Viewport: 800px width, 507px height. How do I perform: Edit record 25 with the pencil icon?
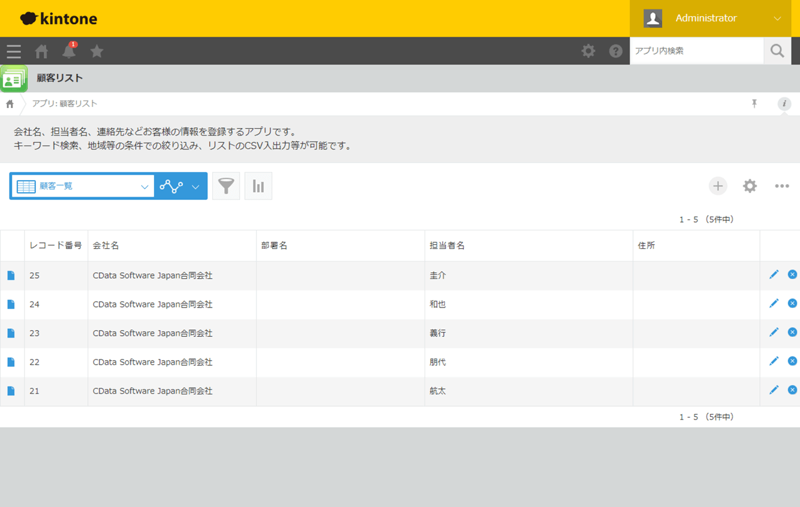tap(773, 275)
